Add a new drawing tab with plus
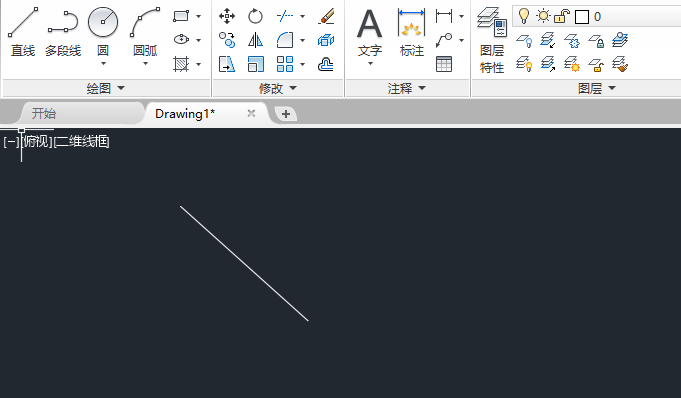Viewport: 681px width, 398px height. coord(286,114)
